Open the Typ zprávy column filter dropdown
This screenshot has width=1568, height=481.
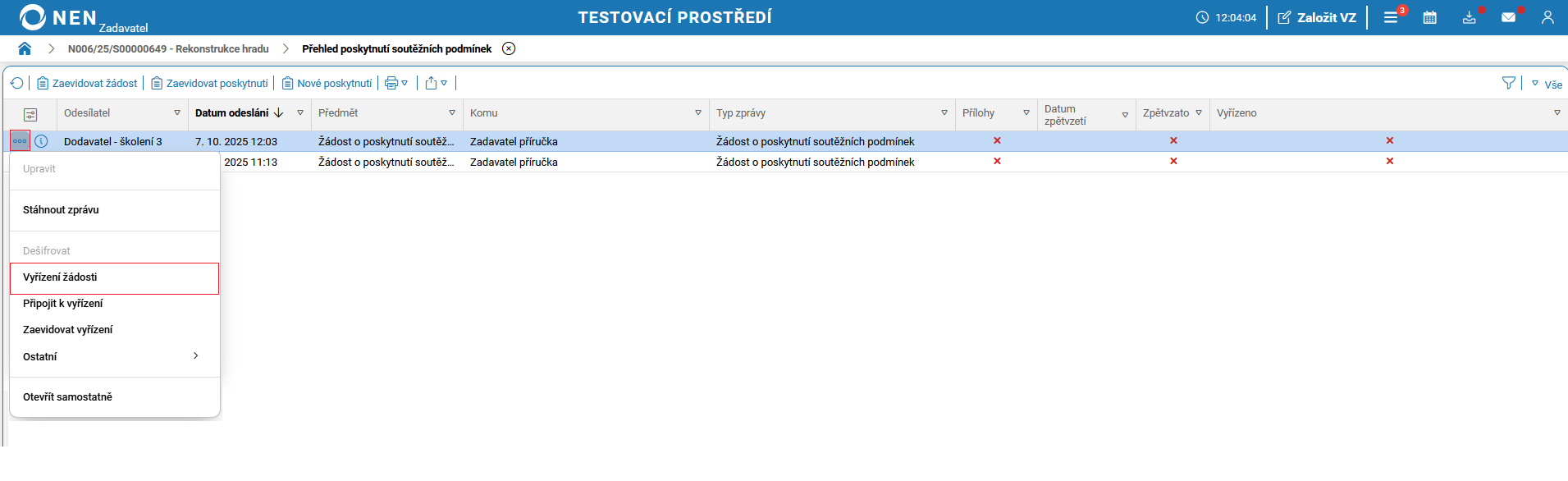tap(944, 113)
